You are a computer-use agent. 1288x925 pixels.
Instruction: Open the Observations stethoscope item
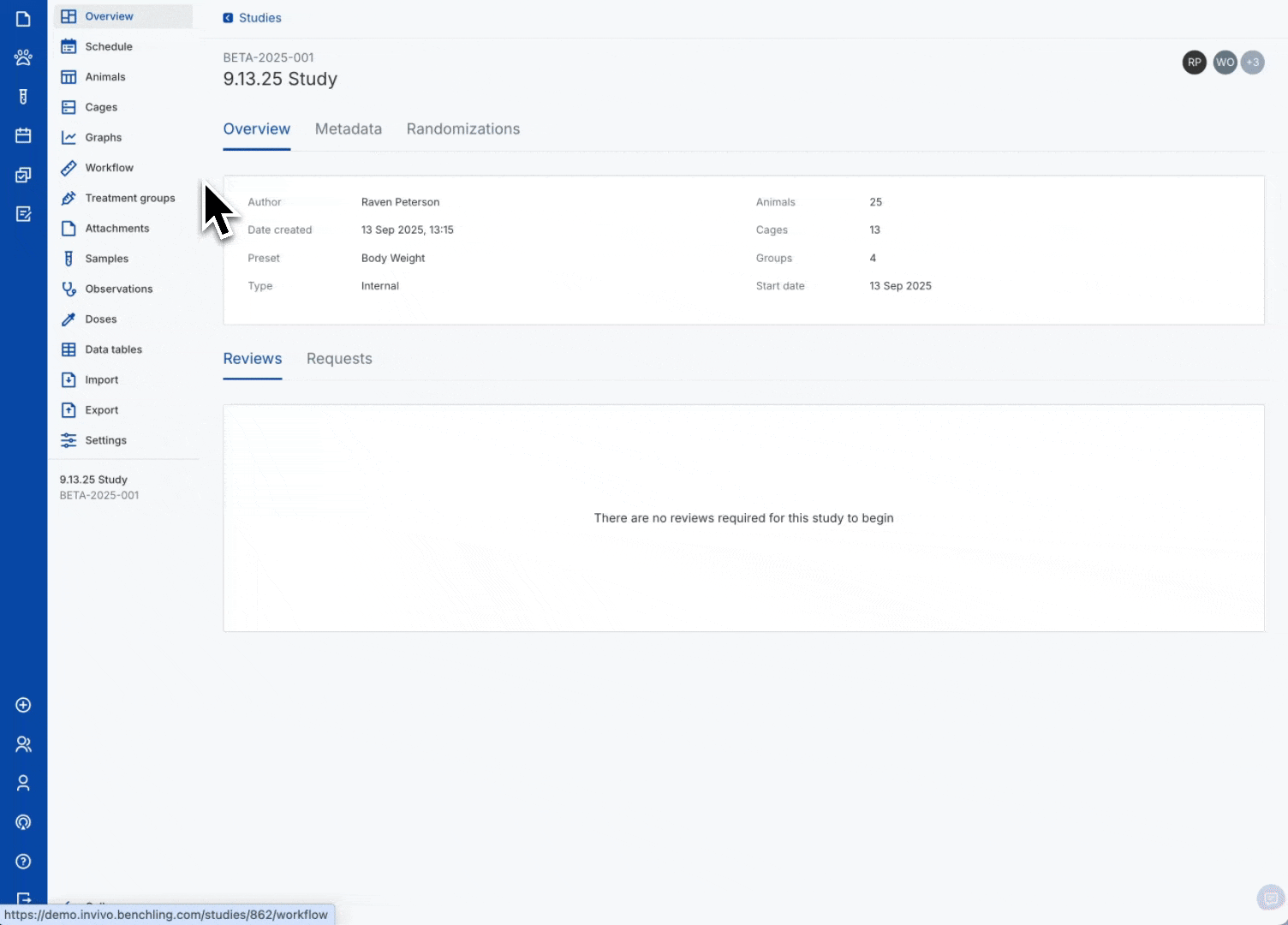(118, 289)
